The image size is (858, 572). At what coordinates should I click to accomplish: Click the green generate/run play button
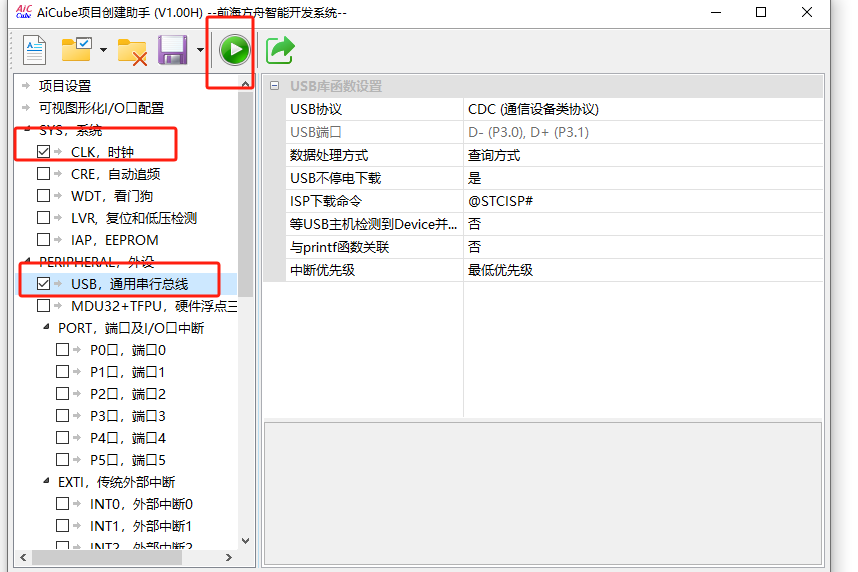[x=235, y=50]
